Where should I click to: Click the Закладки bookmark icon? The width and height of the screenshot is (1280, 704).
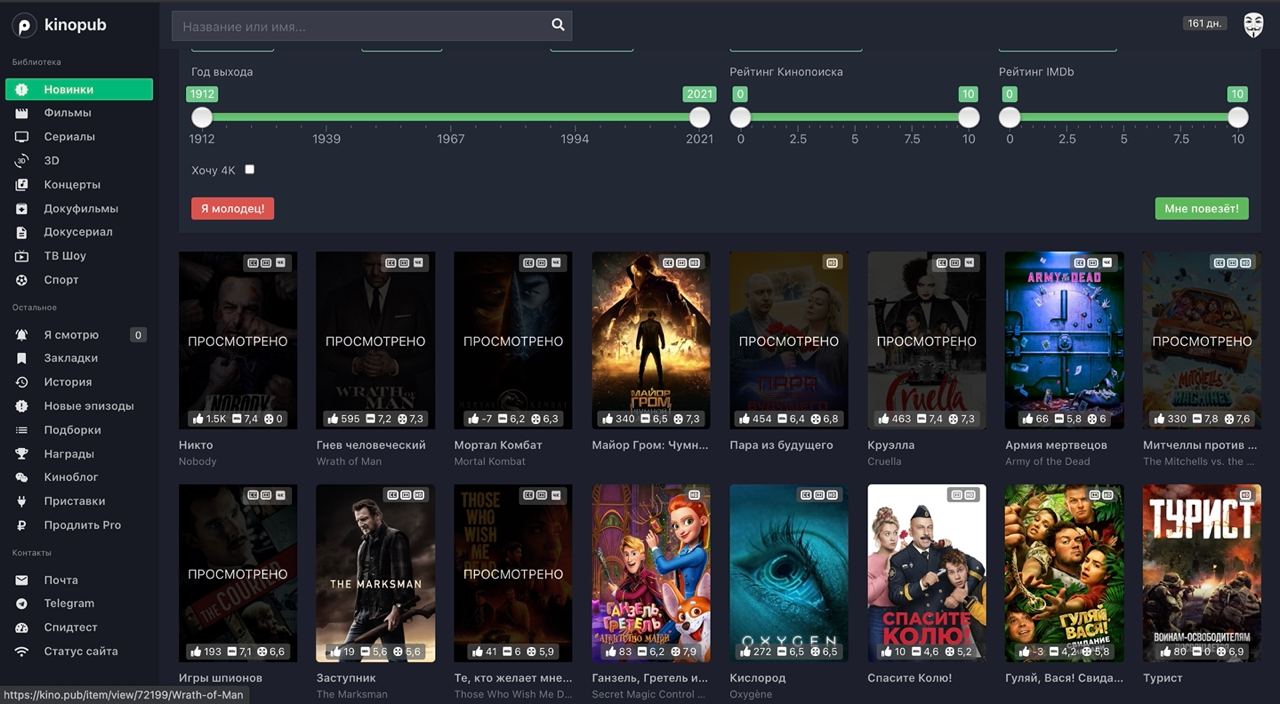[21, 358]
